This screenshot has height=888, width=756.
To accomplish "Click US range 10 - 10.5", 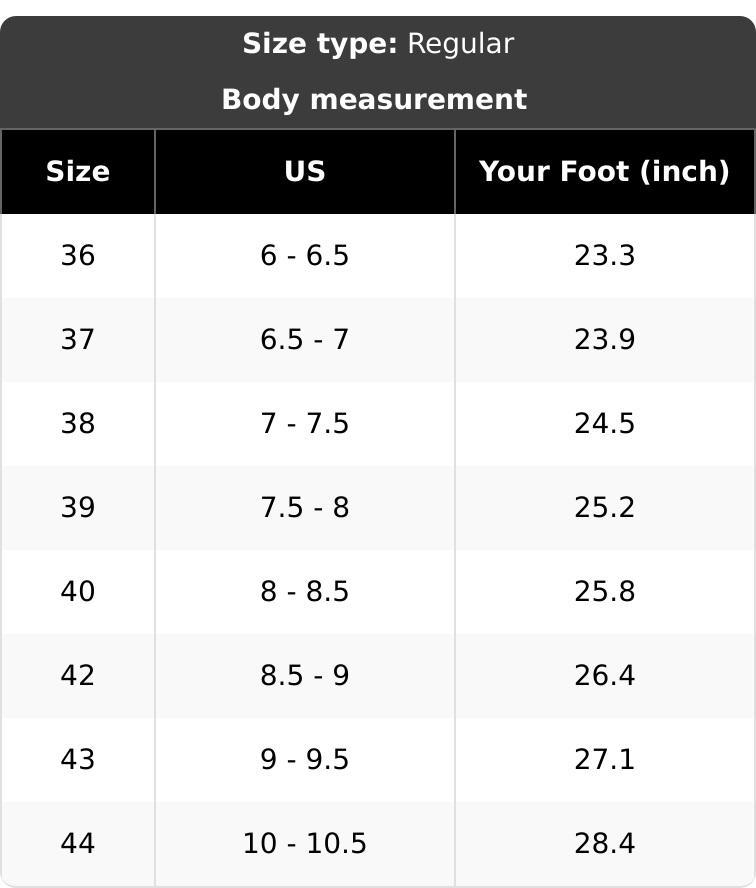I will [305, 843].
